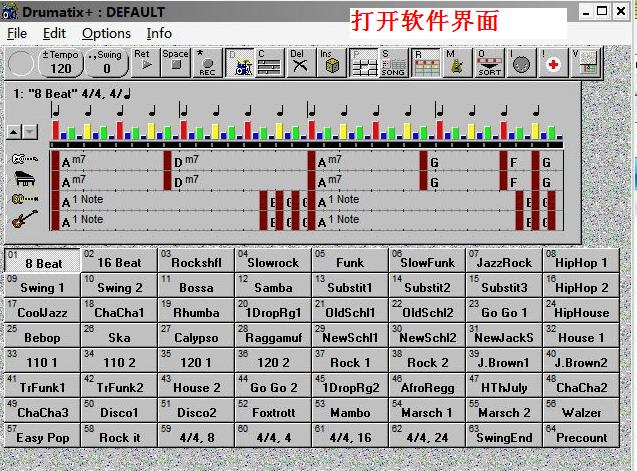637x471 pixels.
Task: Choose the Bossa pattern button
Action: click(196, 286)
